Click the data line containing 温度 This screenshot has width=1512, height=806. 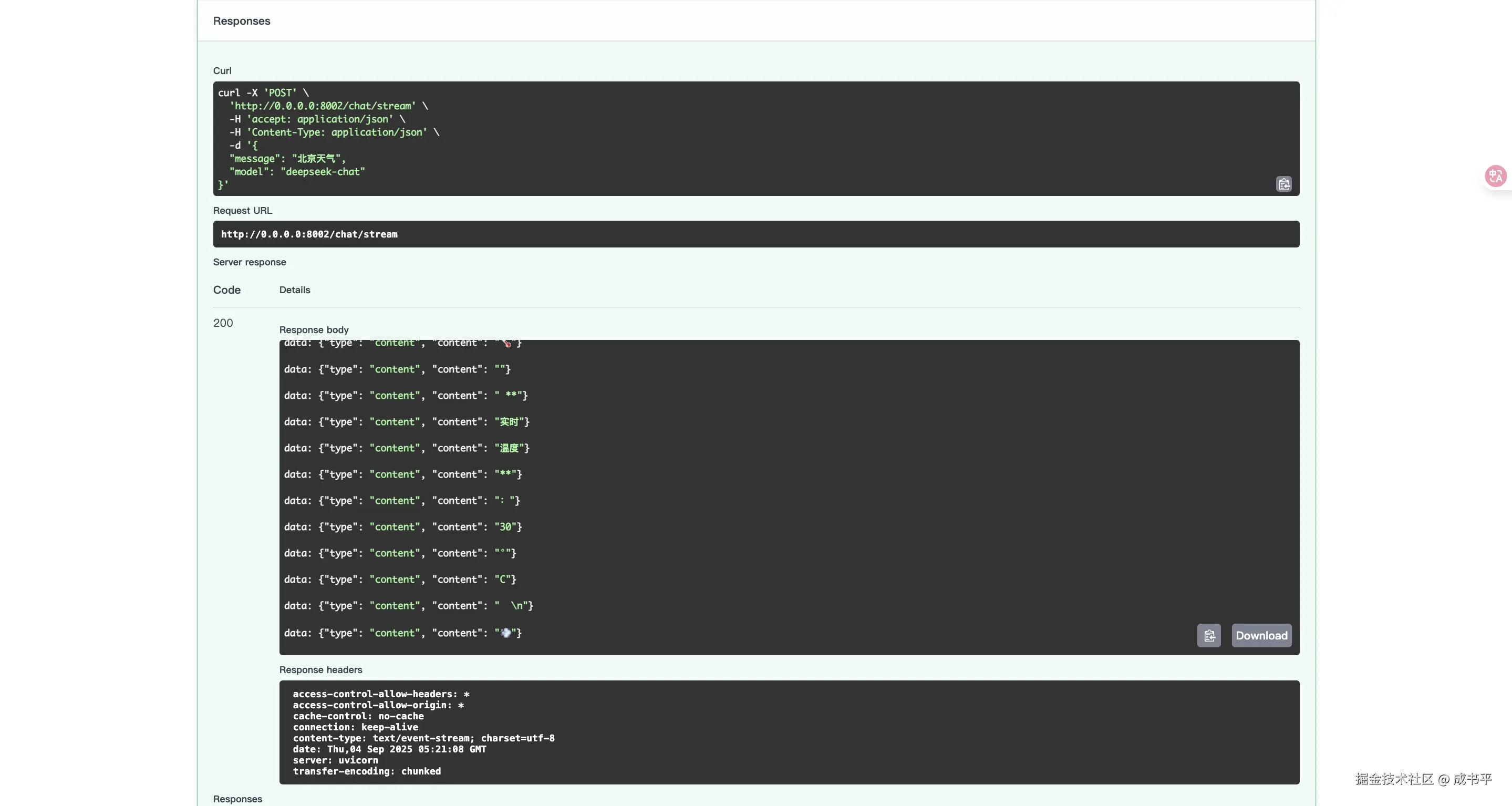[406, 449]
